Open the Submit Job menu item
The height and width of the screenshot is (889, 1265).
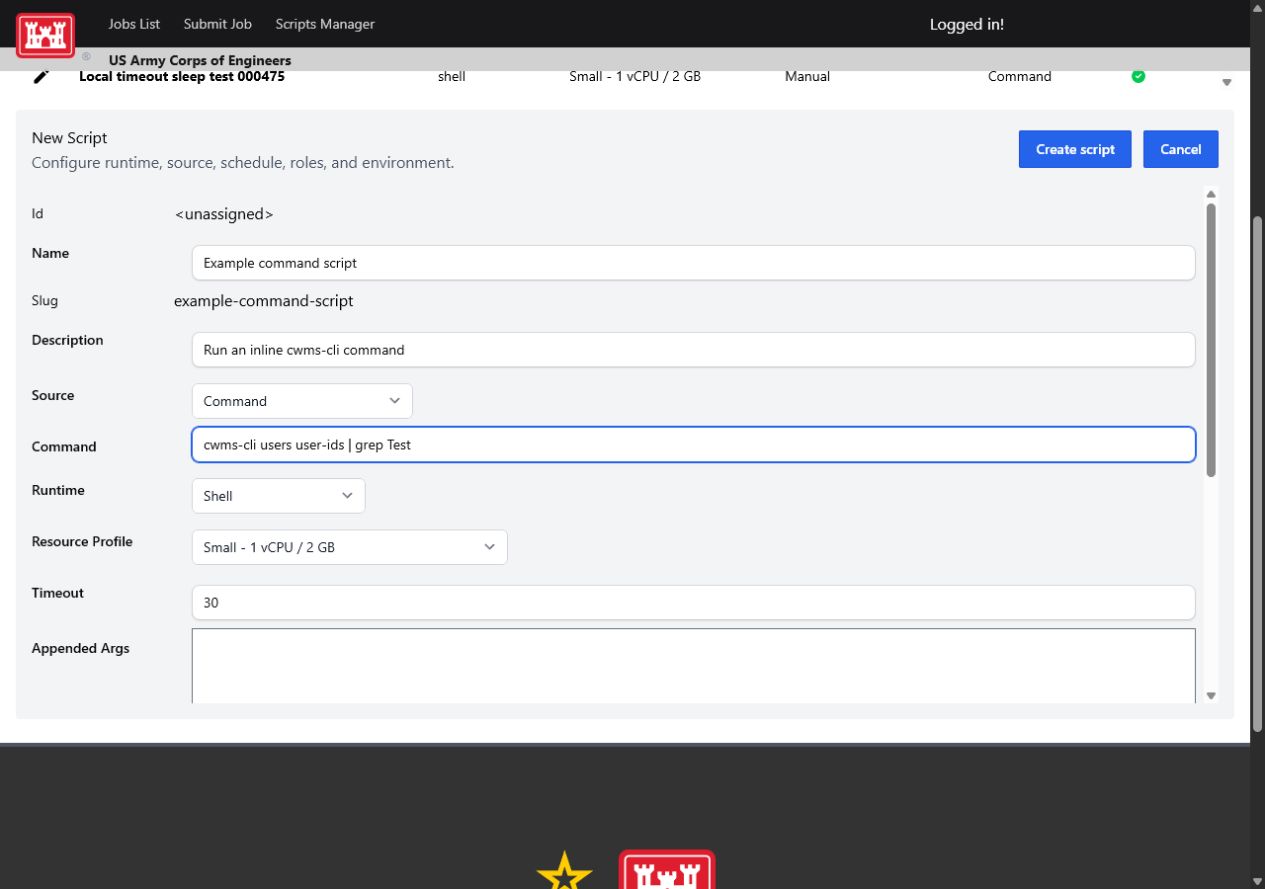[x=218, y=24]
